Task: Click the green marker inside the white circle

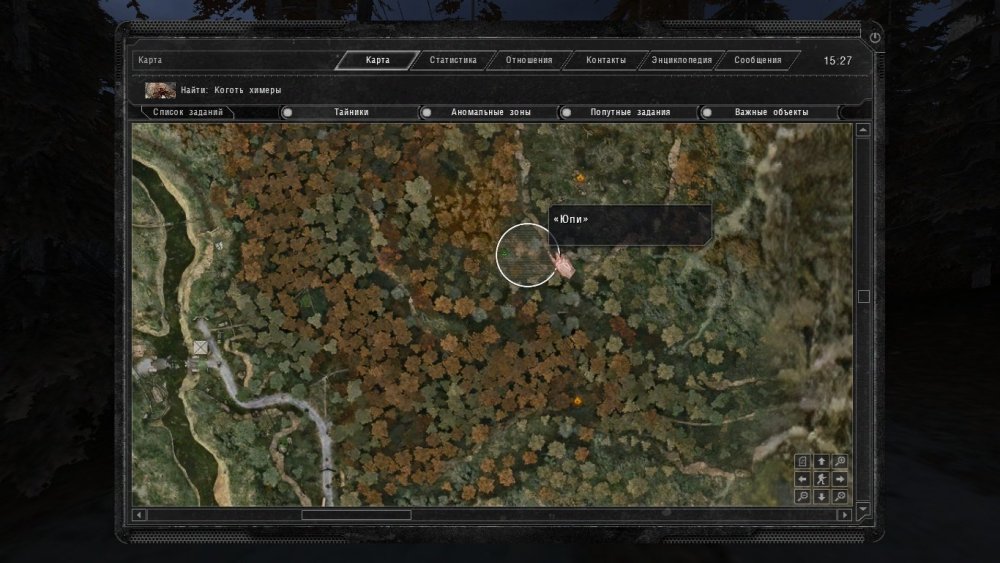Action: (x=504, y=253)
